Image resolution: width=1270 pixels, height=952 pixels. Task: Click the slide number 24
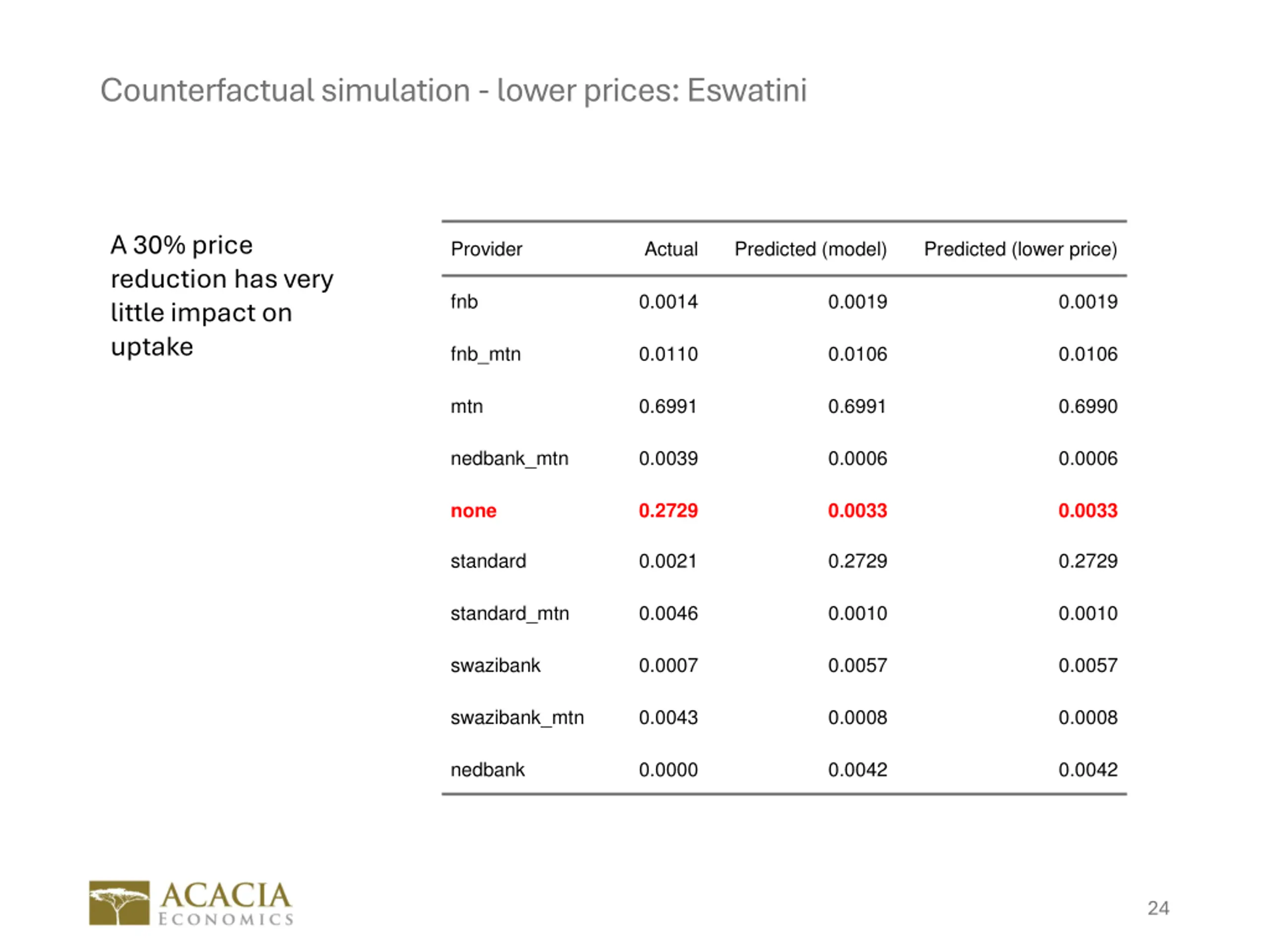coord(1158,908)
